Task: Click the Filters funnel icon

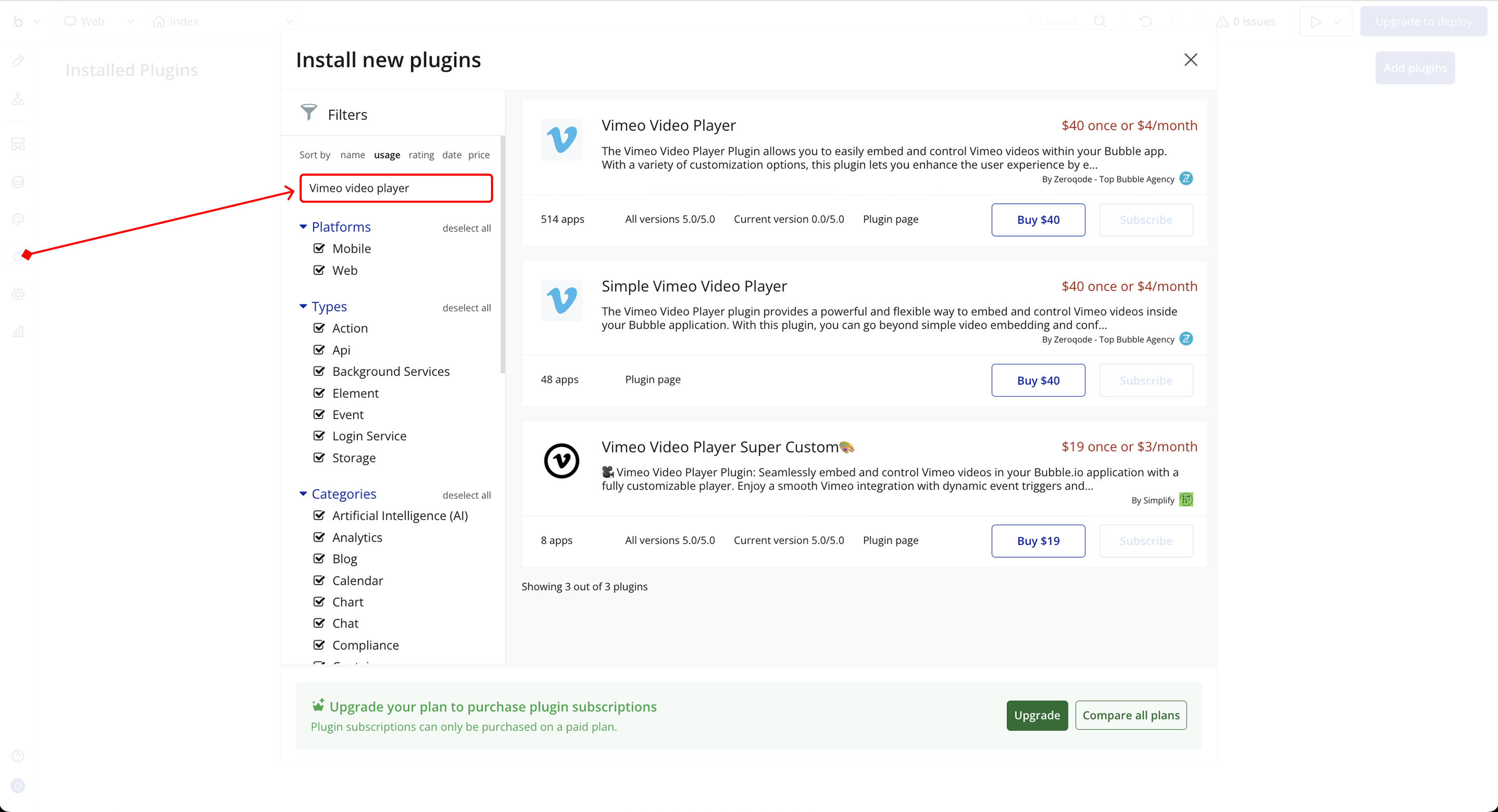Action: 309,112
